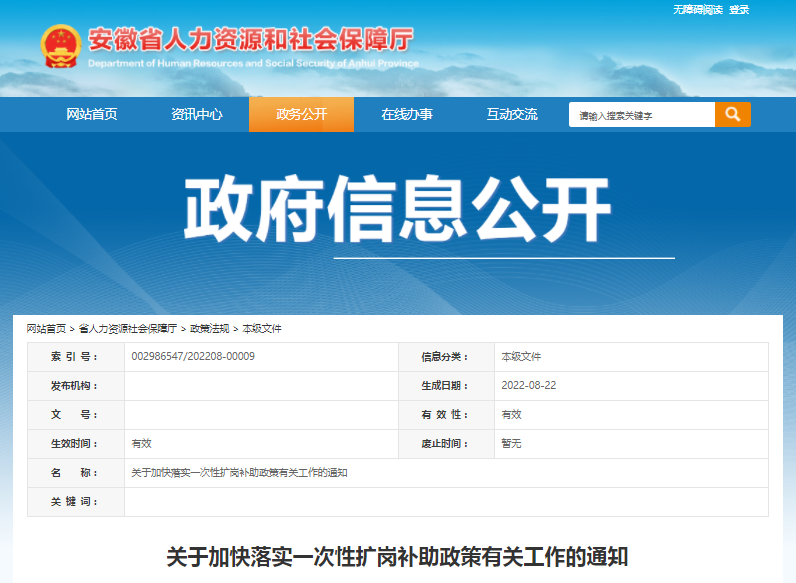Open the 在线办事 navigation item

[x=407, y=114]
